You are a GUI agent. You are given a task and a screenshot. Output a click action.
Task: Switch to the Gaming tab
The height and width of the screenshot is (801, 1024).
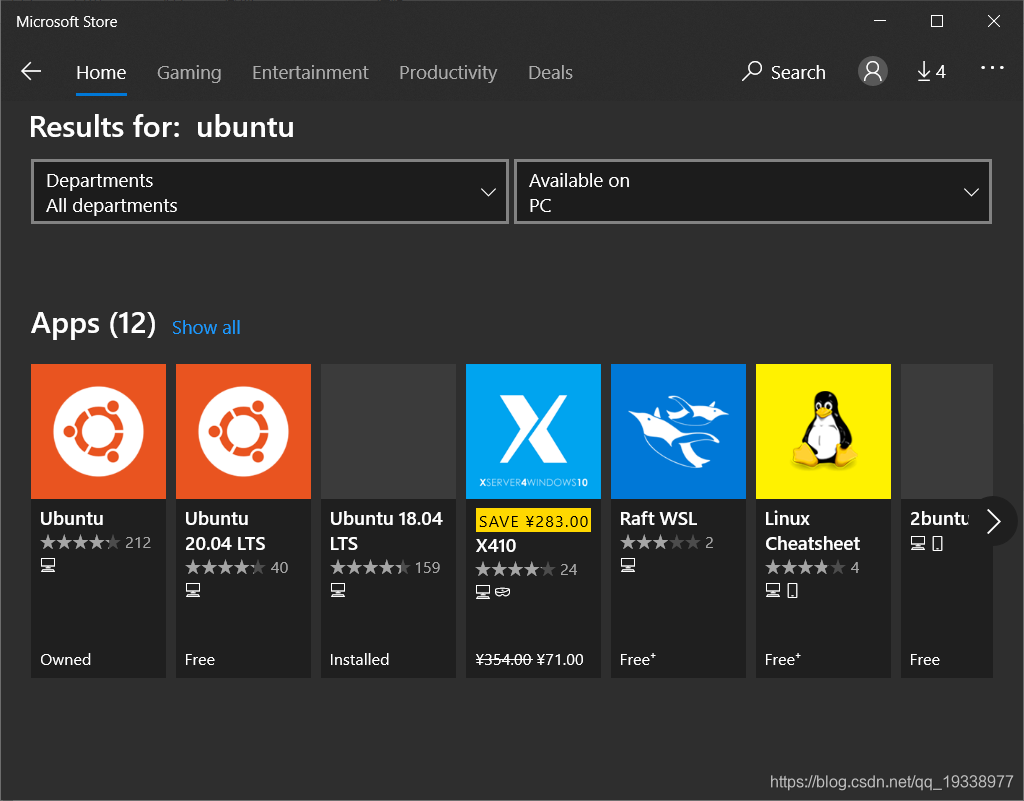[x=189, y=72]
